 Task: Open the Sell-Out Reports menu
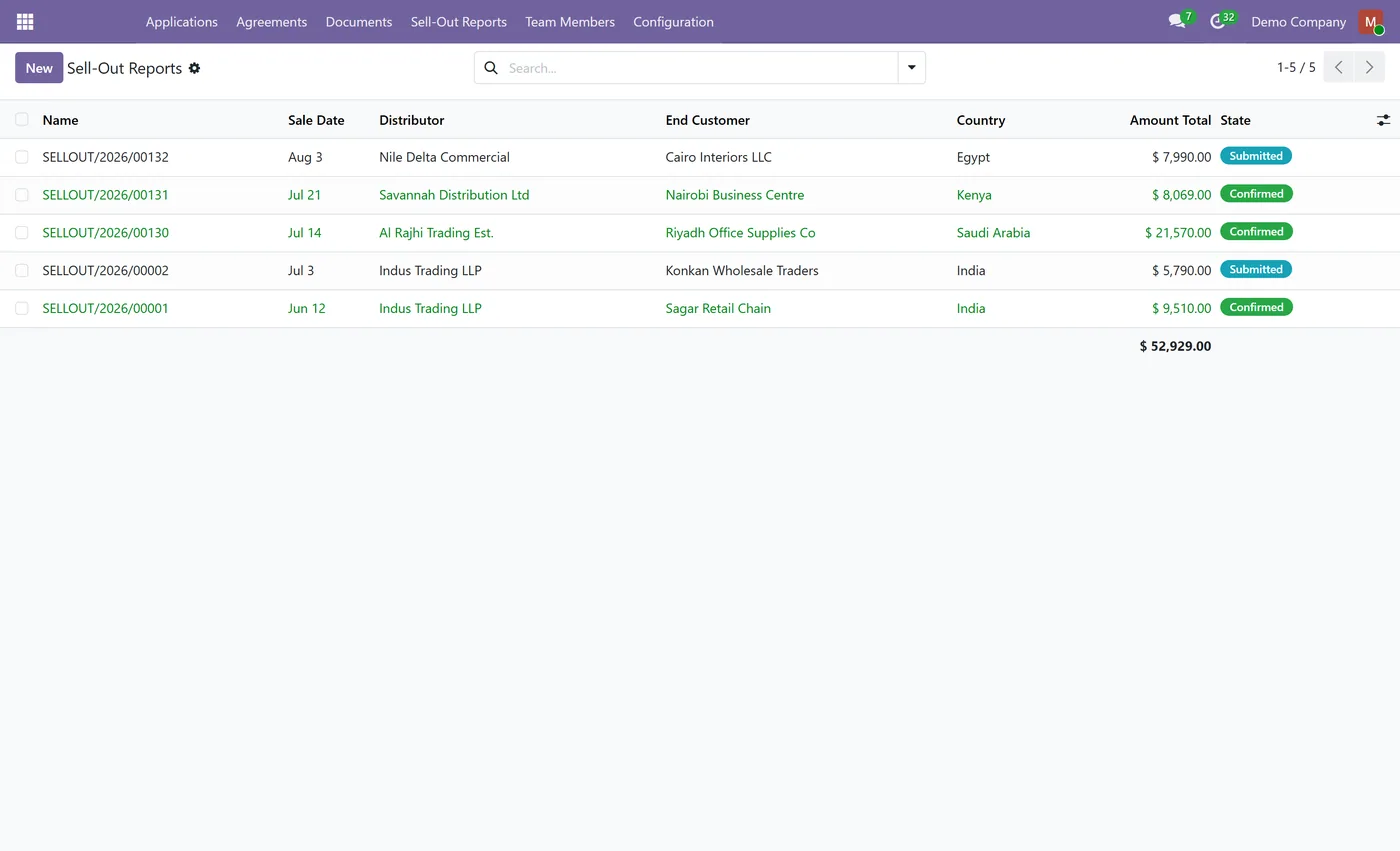coord(459,22)
